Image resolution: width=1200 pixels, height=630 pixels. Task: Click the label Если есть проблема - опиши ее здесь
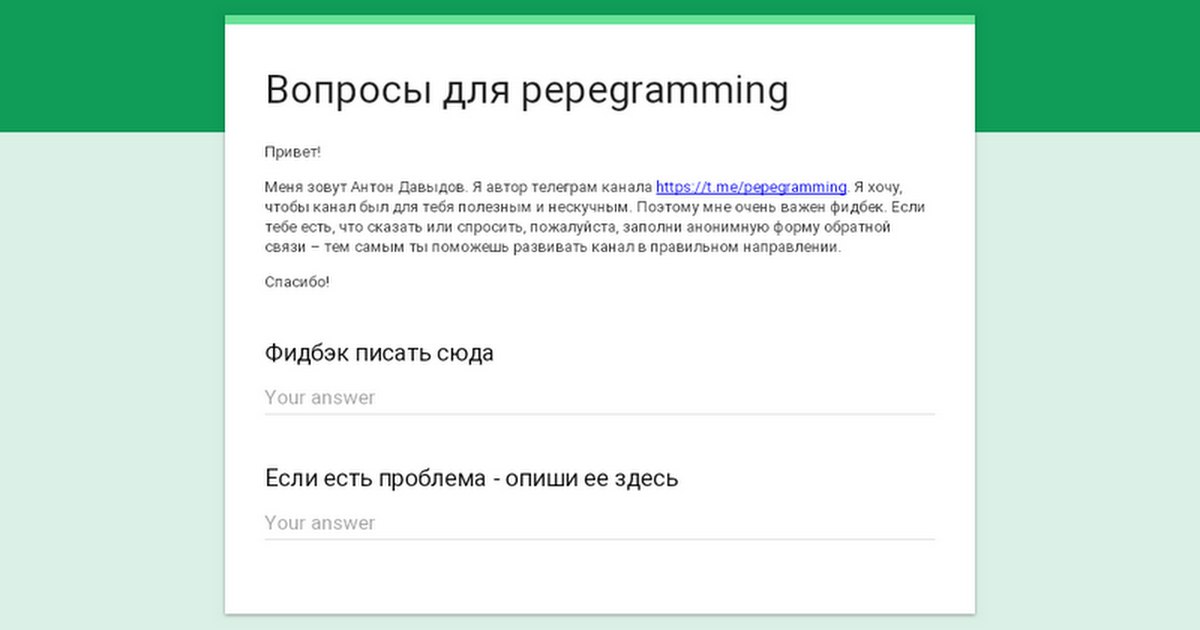pos(472,478)
